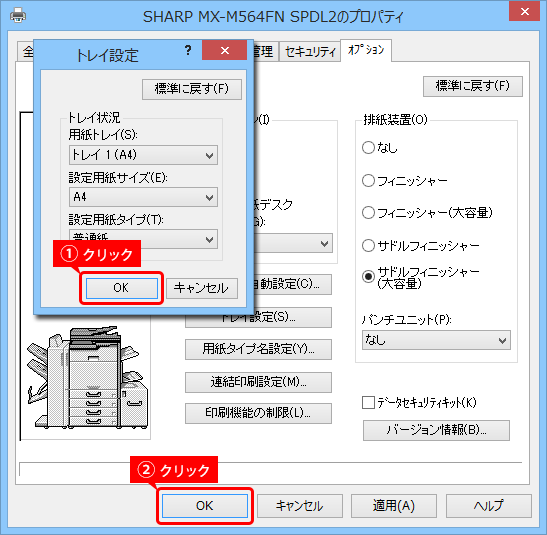
Task: Select the サドルフィニッシャー radio button
Action: tap(368, 246)
